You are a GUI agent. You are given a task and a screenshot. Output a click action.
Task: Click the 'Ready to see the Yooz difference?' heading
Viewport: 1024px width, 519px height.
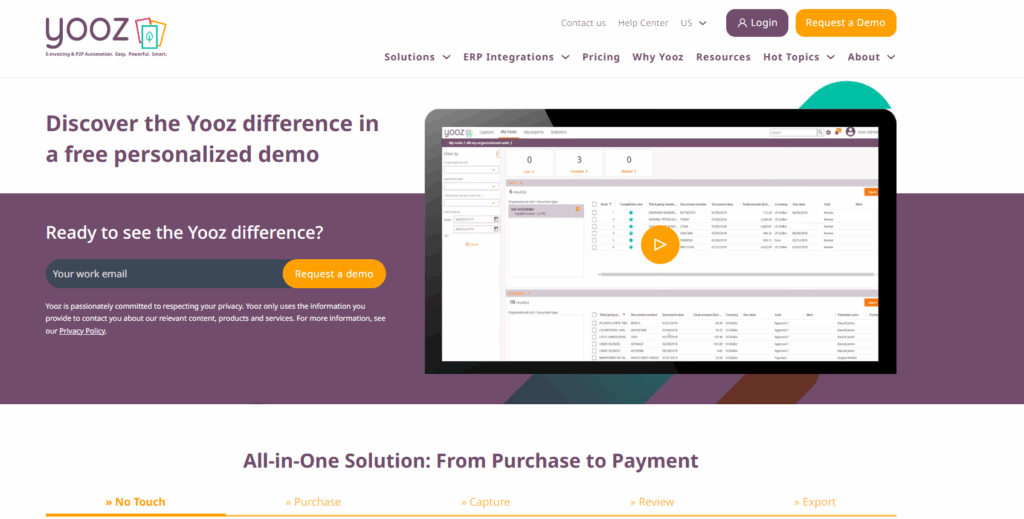pyautogui.click(x=184, y=232)
